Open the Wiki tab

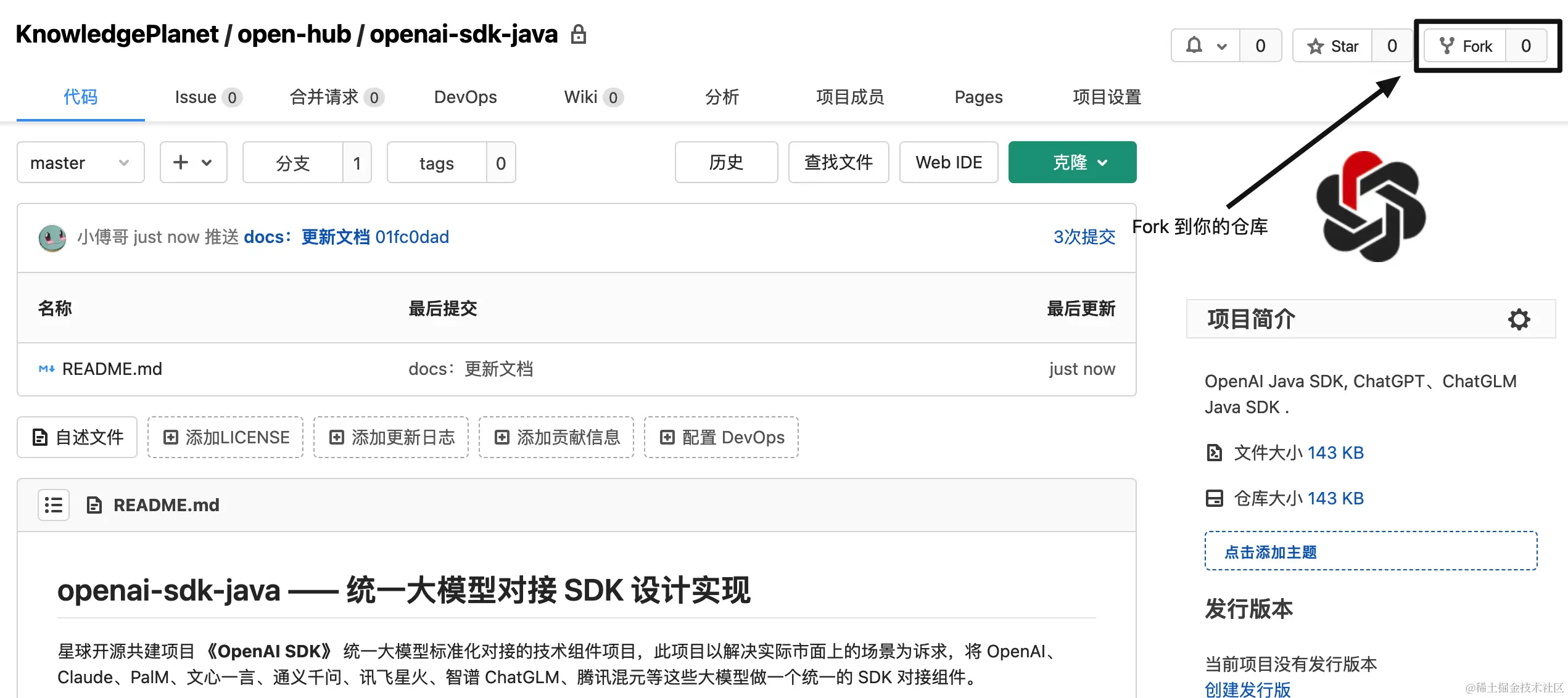coord(593,97)
